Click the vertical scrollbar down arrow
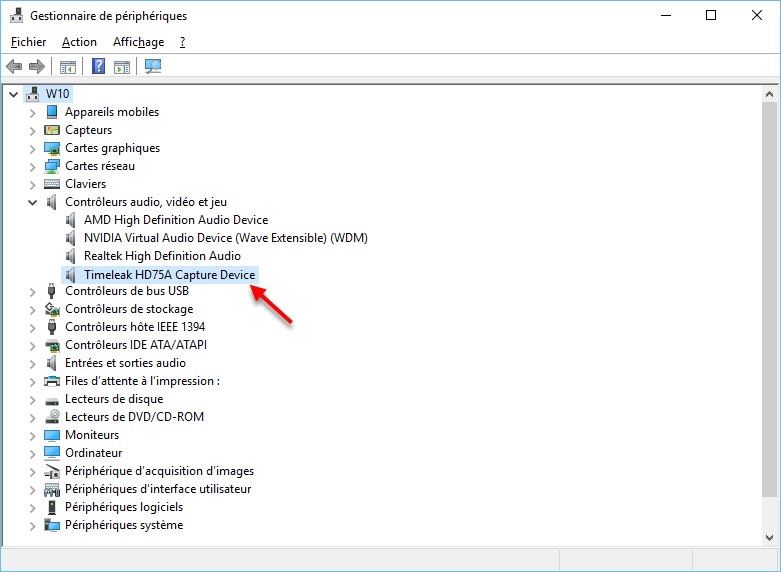 click(770, 537)
